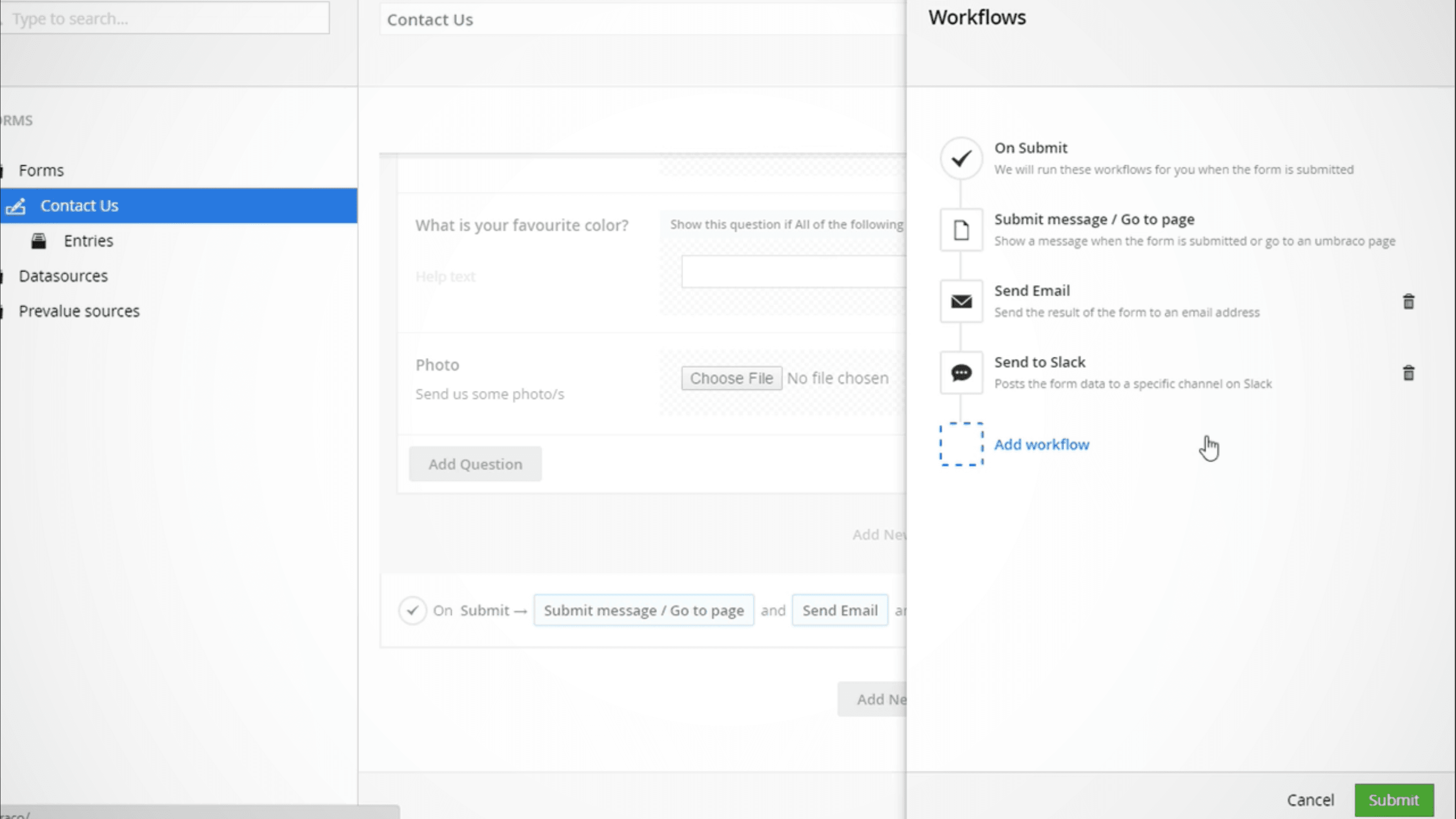Click the dashed Add workflow placeholder box
Viewport: 1456px width, 819px height.
(961, 444)
